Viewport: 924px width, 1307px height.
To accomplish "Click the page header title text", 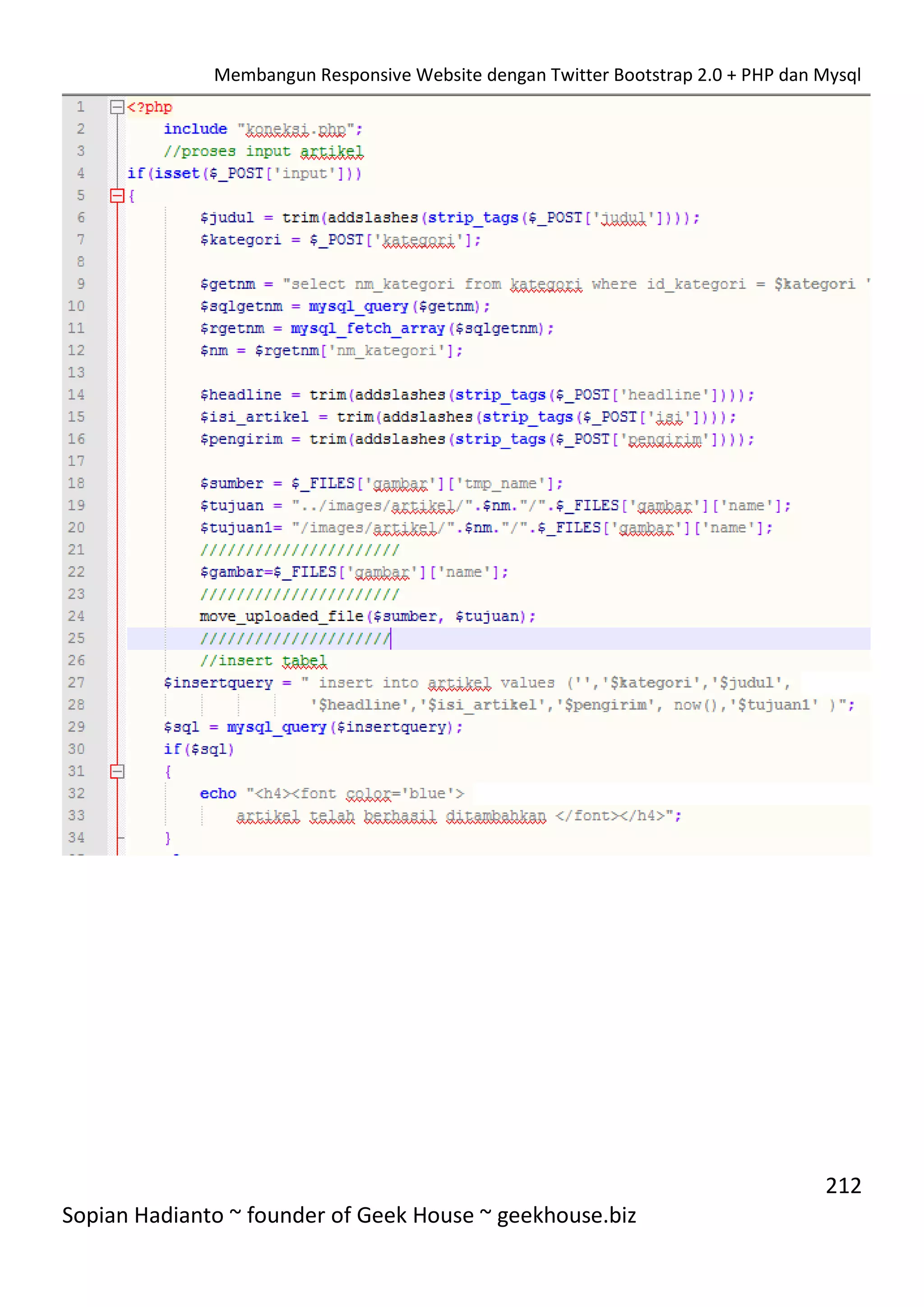I will (537, 75).
